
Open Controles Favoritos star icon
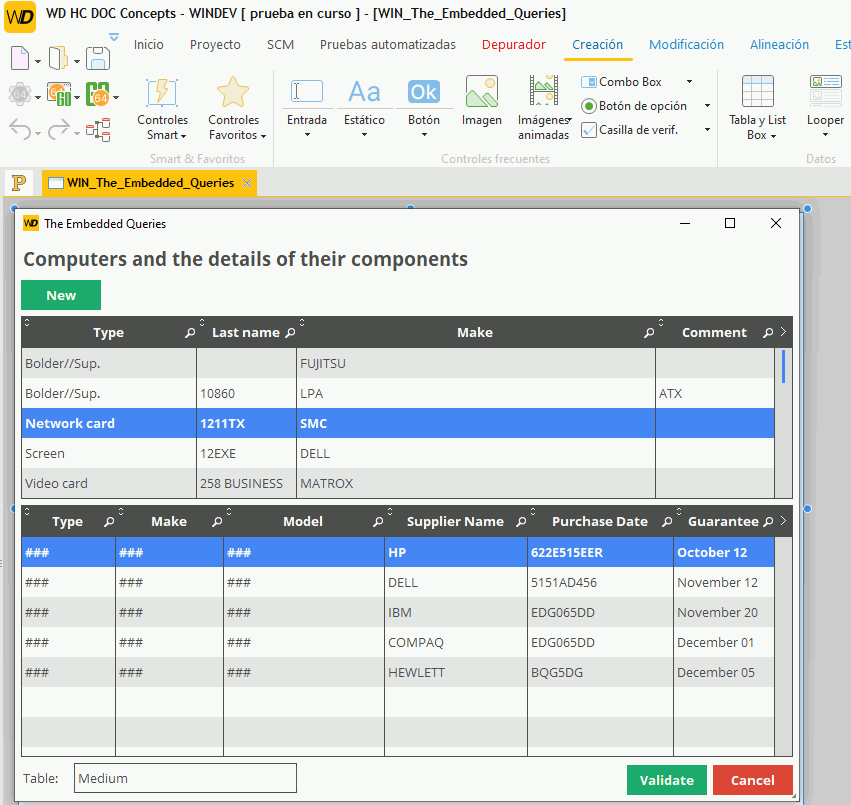(x=233, y=92)
